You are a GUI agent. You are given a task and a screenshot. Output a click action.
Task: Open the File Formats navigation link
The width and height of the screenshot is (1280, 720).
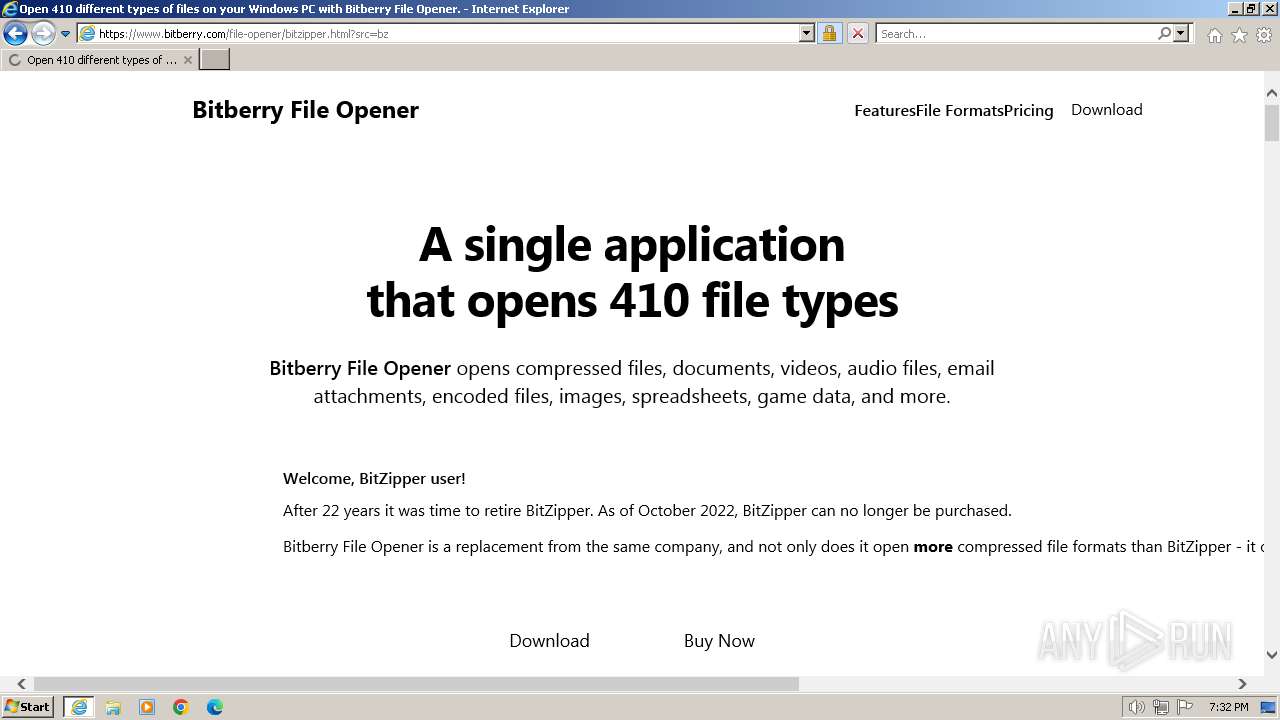click(x=960, y=111)
